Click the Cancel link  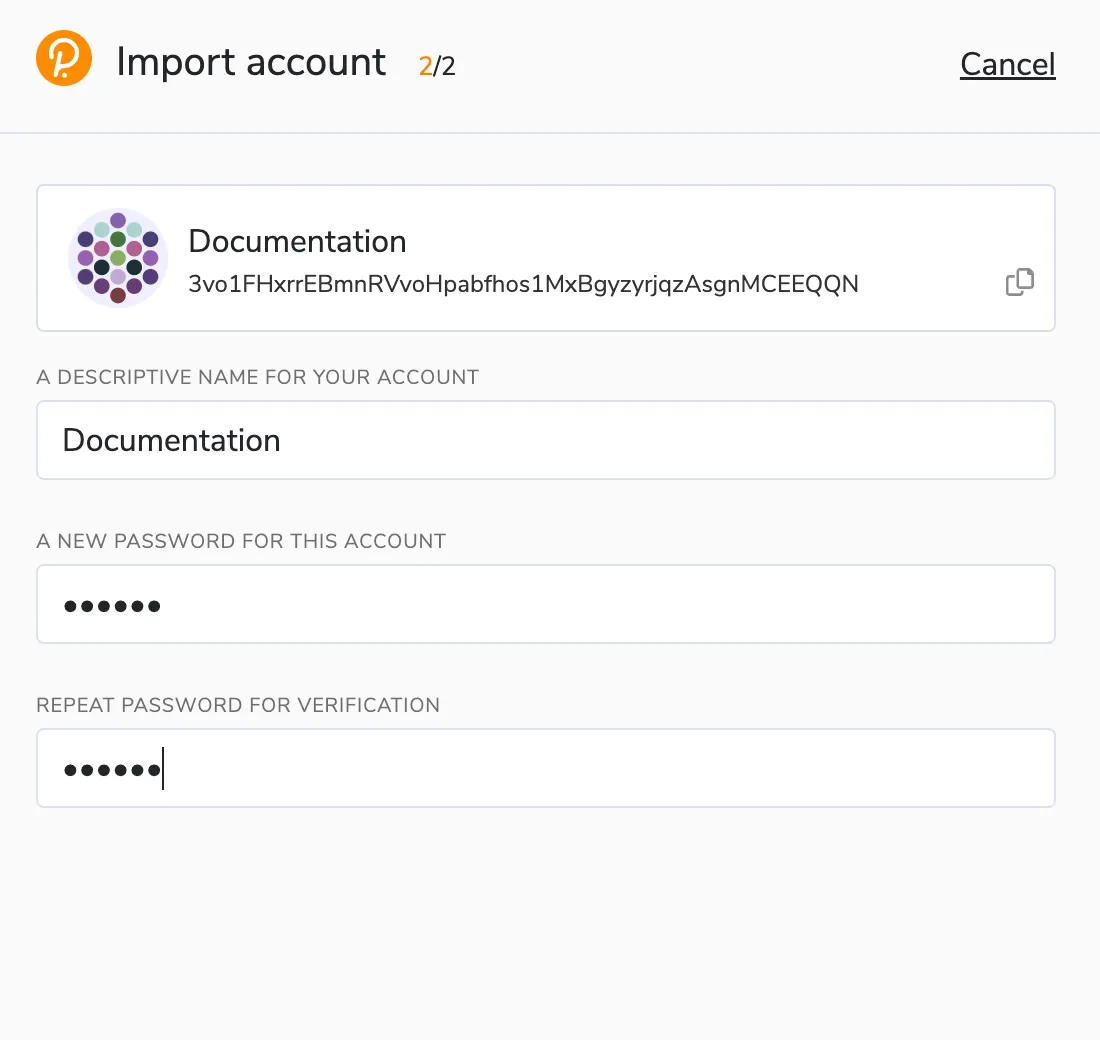click(1007, 64)
